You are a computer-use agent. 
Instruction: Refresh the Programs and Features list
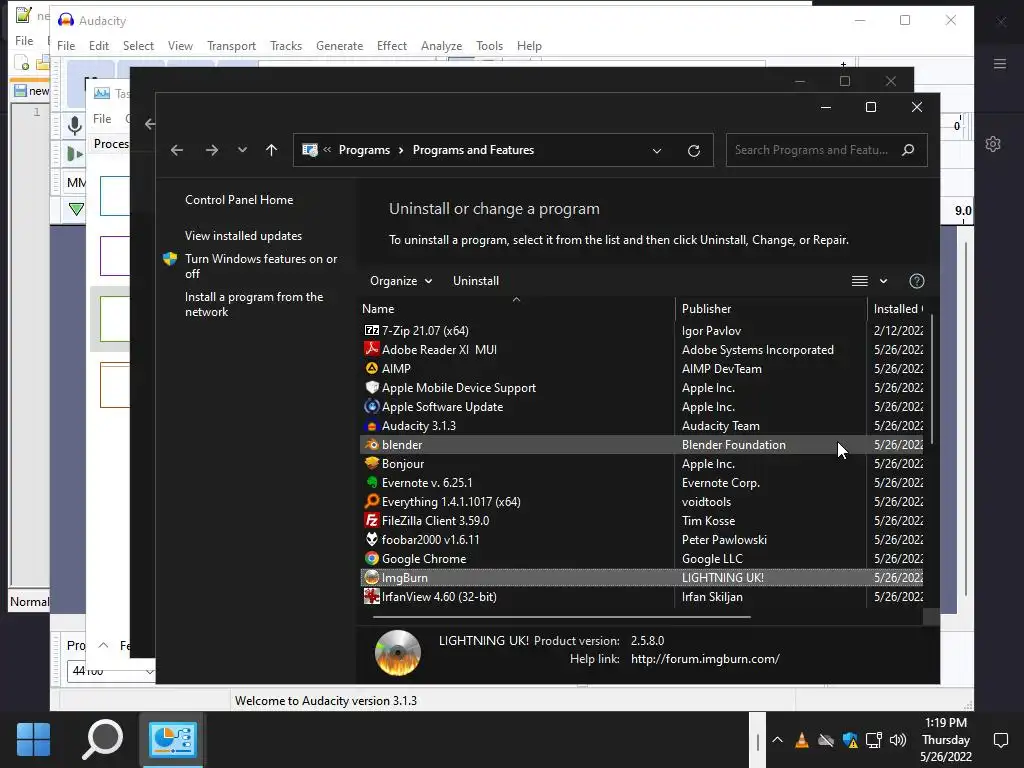tap(694, 150)
